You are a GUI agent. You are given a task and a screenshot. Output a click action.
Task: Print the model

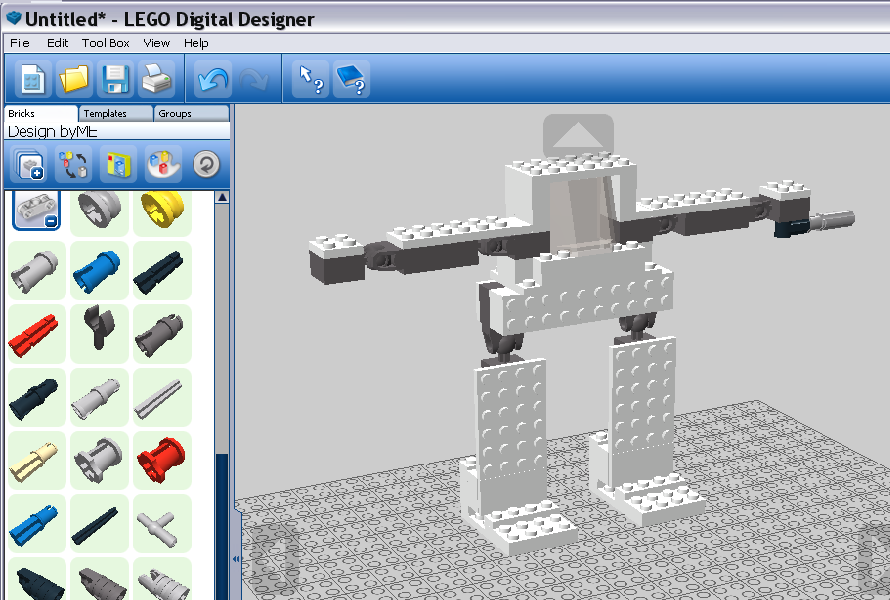156,79
